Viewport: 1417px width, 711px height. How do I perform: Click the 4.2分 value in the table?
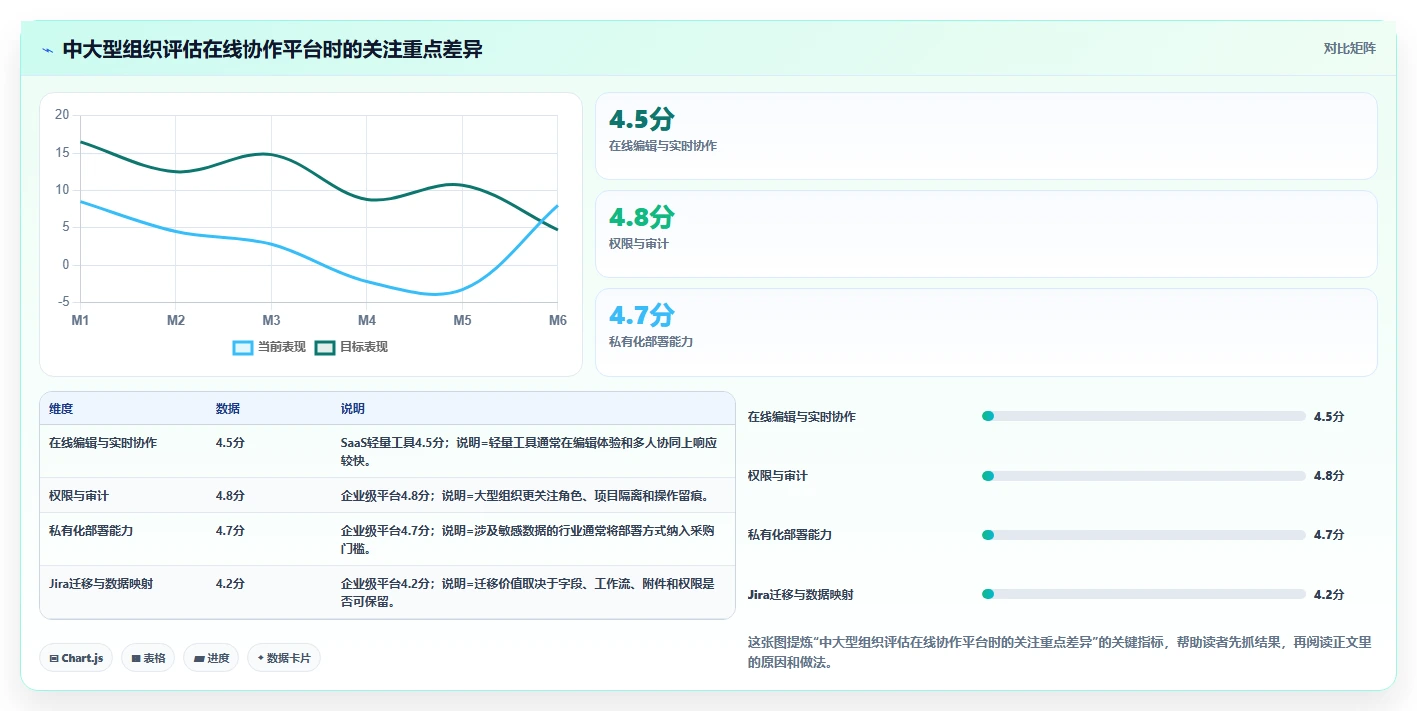(230, 584)
